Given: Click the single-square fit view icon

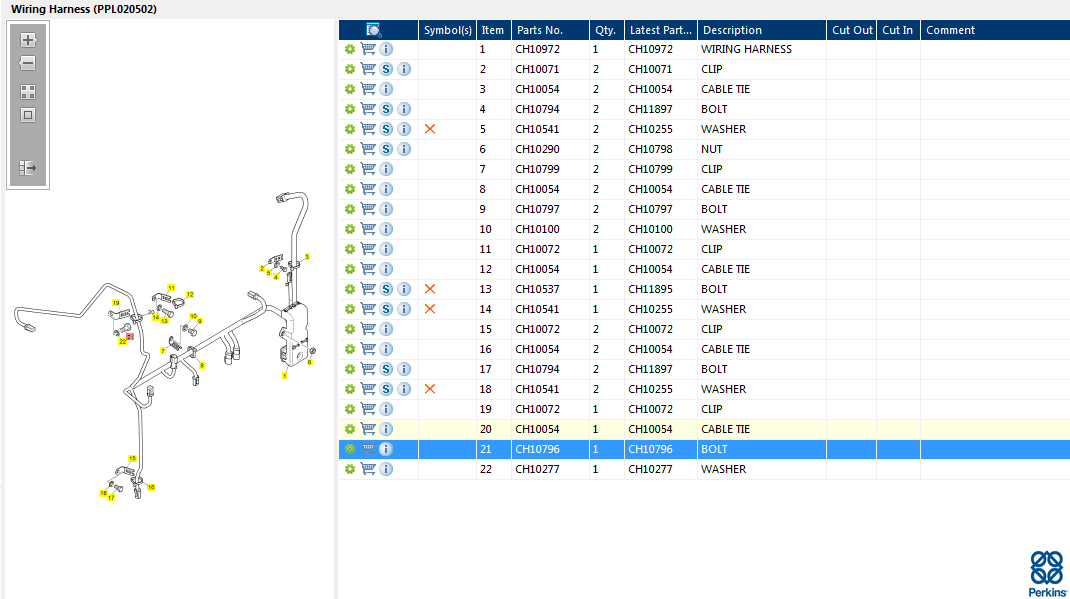Looking at the screenshot, I should (28, 115).
